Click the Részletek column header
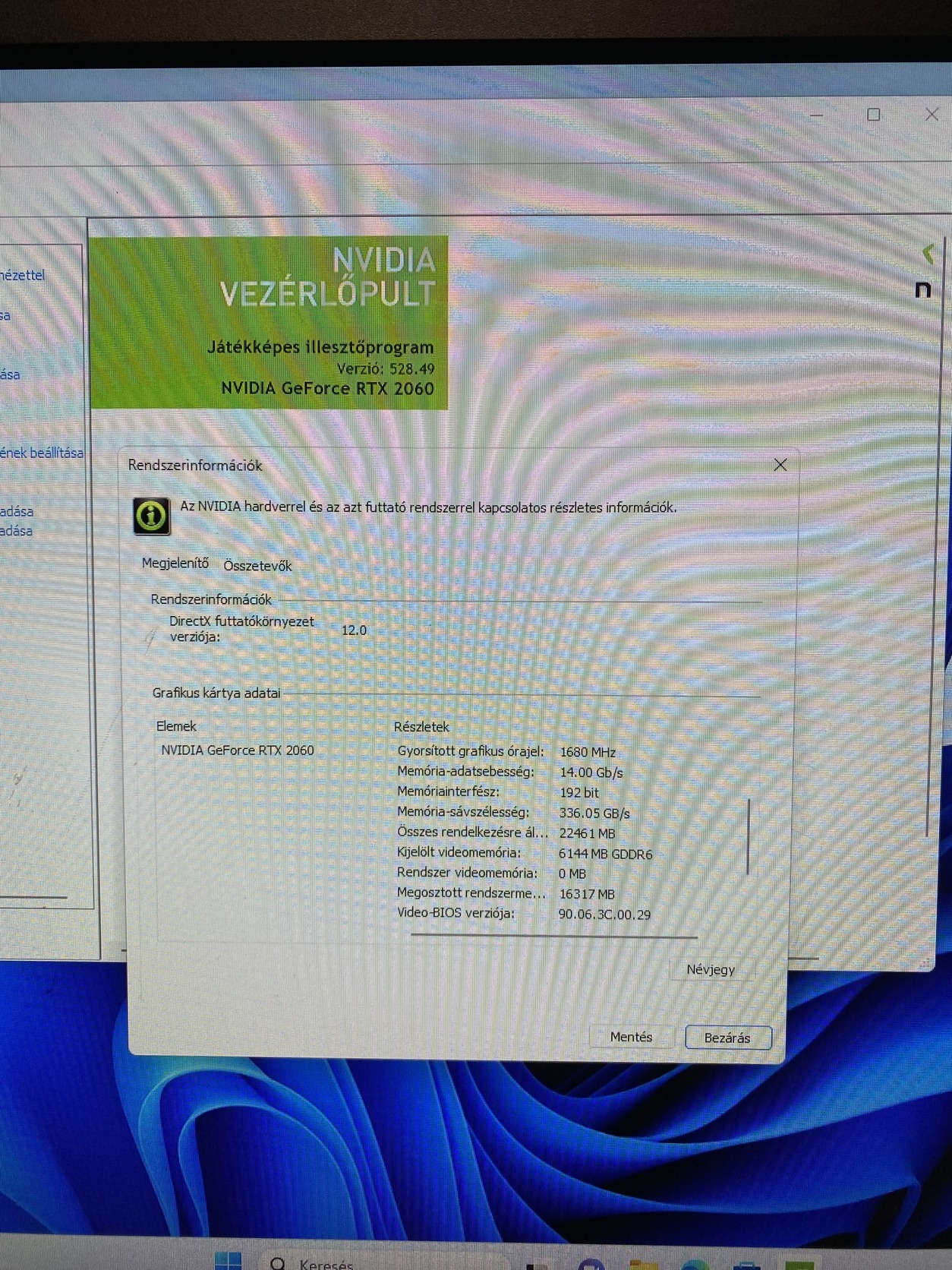The height and width of the screenshot is (1270, 952). (421, 727)
